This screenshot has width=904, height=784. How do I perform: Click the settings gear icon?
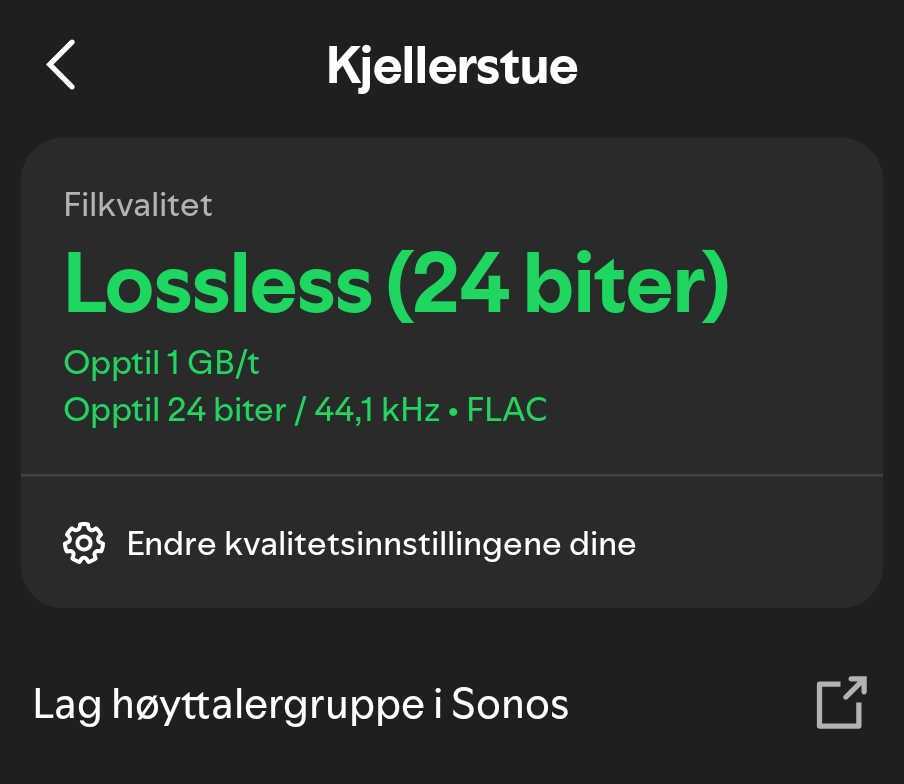click(84, 543)
